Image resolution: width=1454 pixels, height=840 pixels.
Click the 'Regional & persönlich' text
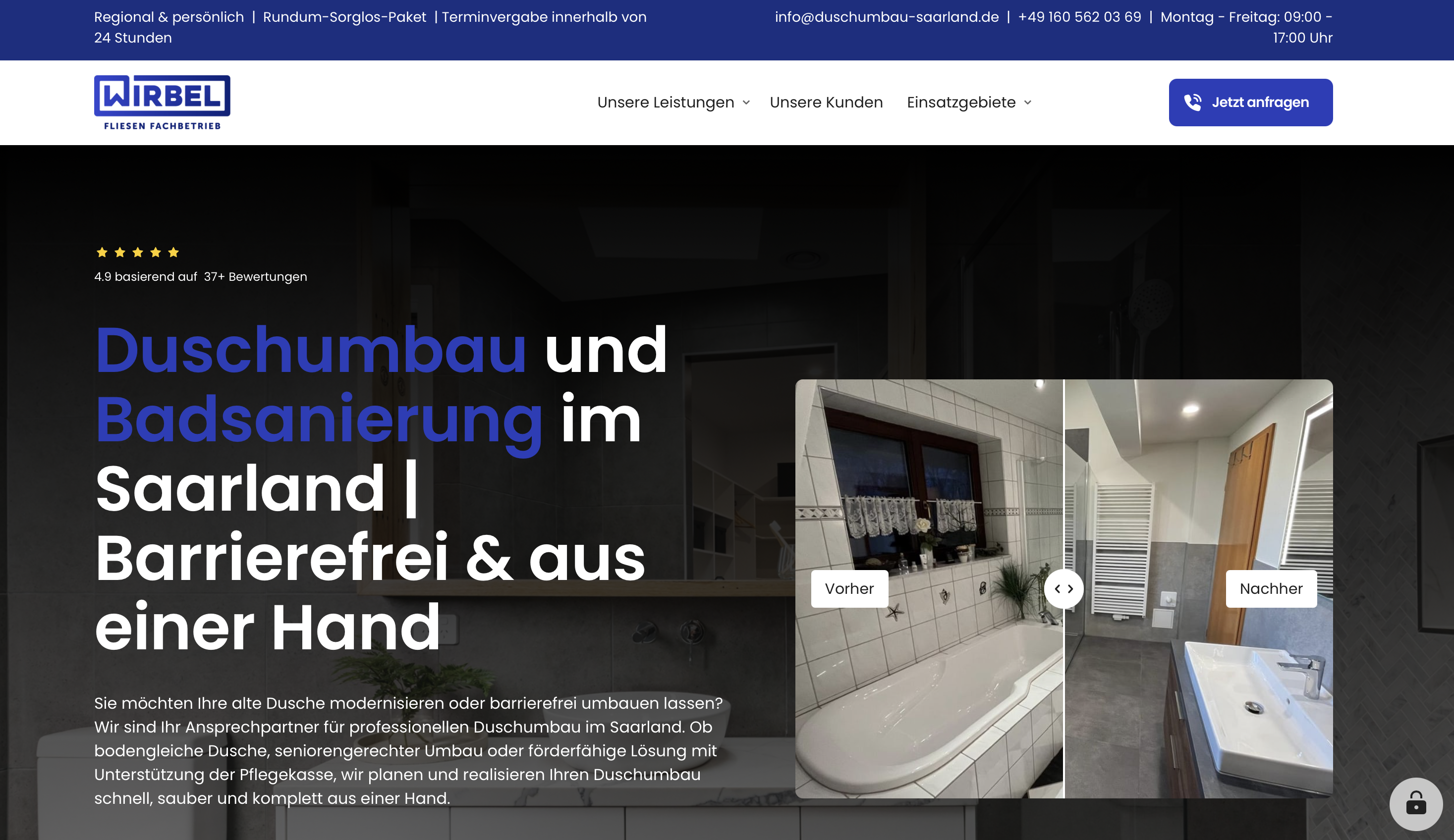pos(169,17)
